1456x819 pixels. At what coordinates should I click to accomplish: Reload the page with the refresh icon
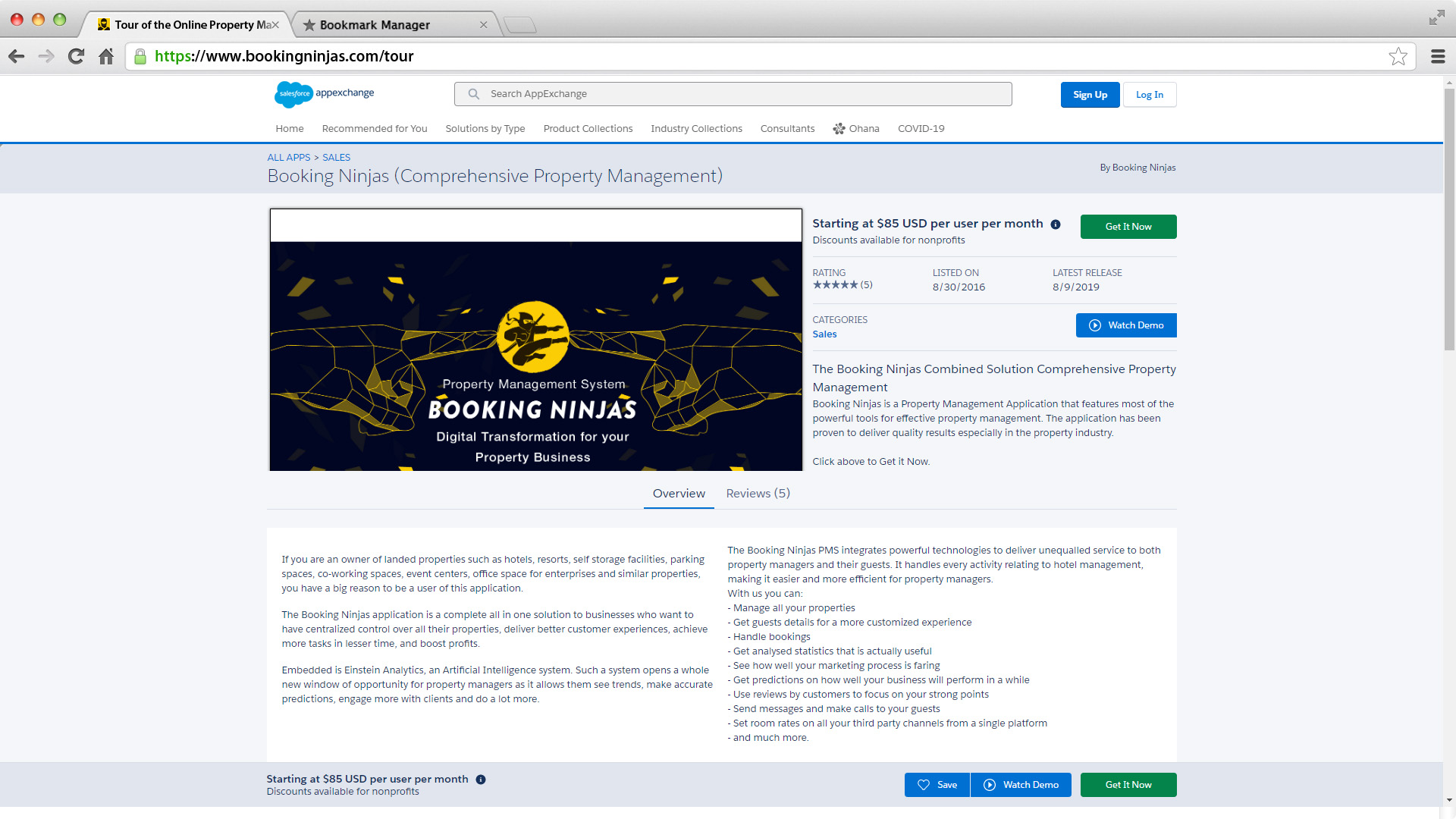(76, 56)
